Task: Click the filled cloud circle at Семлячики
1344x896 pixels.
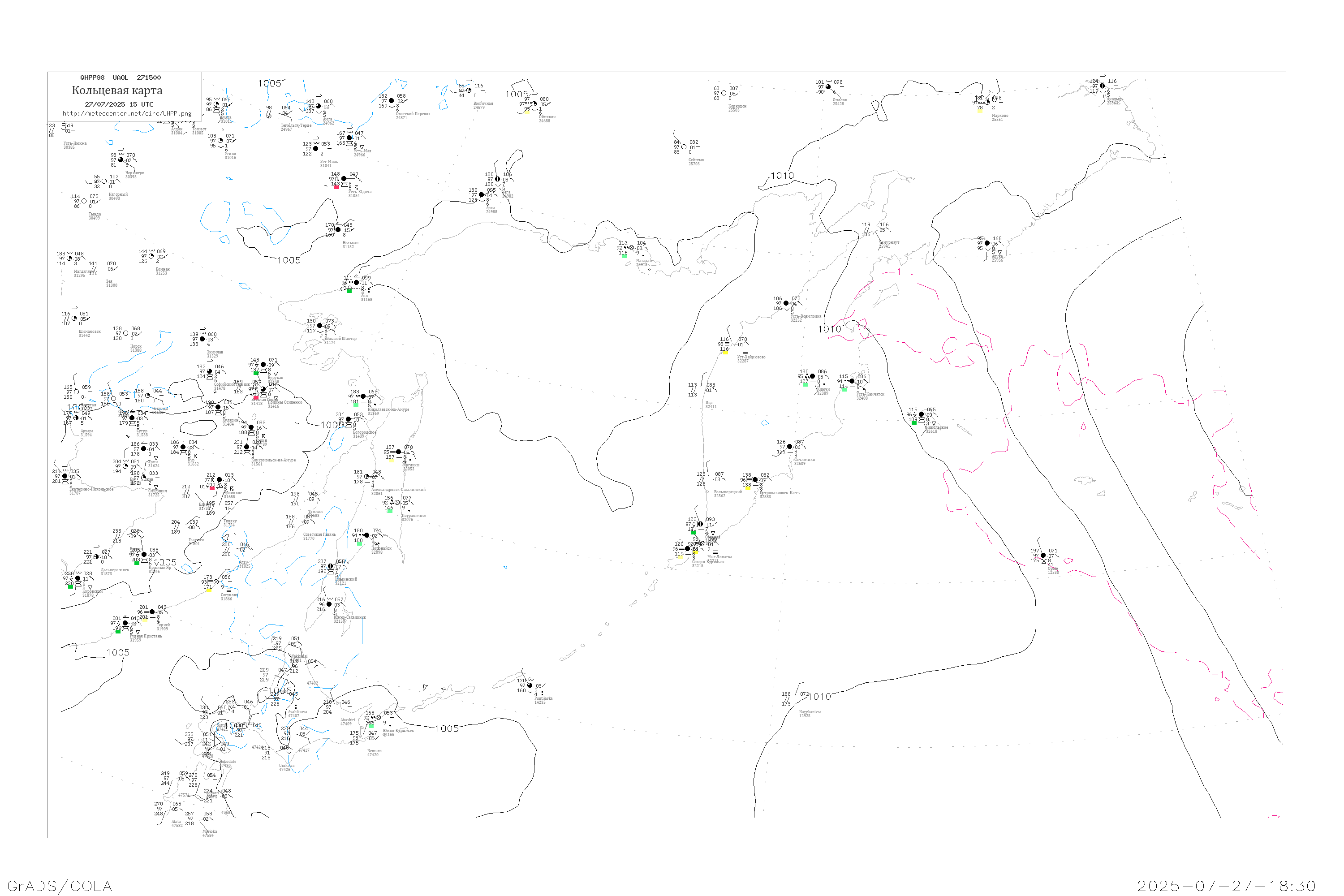Action: pos(790,447)
